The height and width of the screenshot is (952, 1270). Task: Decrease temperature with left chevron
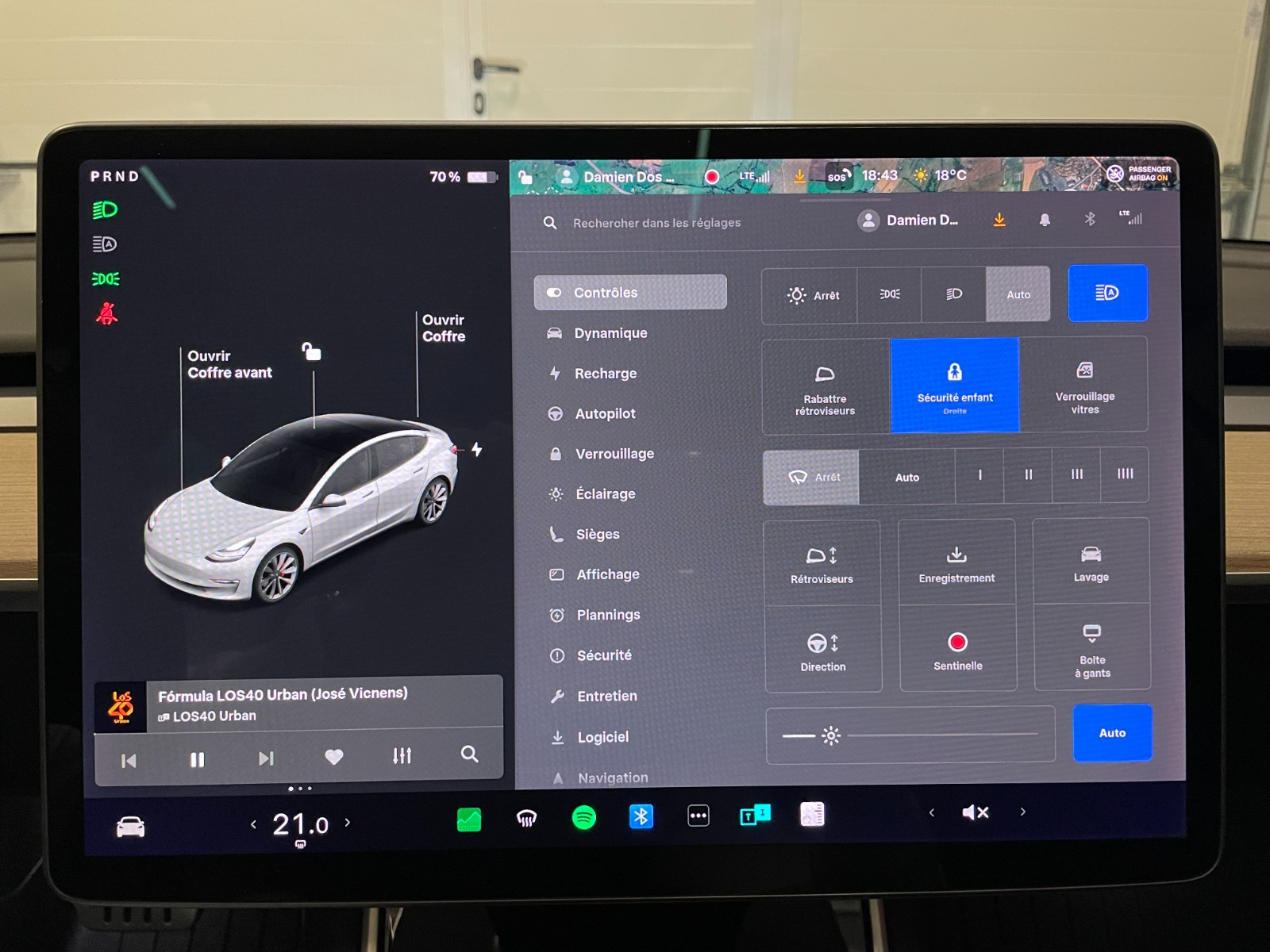click(253, 824)
